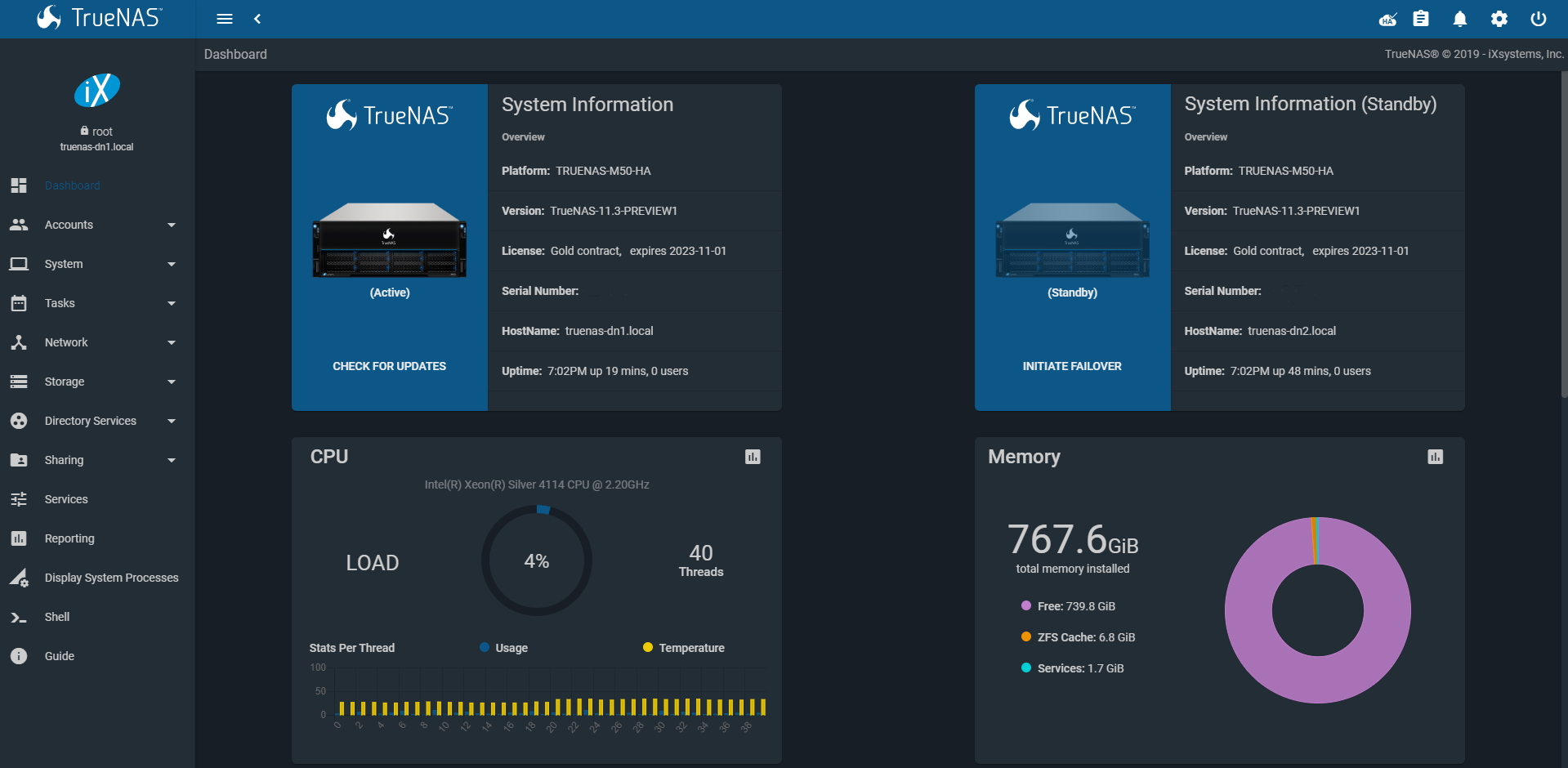
Task: Click INITIATE FAILOVER button
Action: [x=1072, y=366]
